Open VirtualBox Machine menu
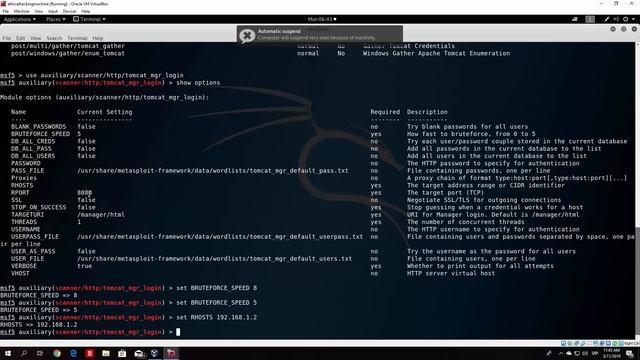Viewport: 640px width, 360px height. [22, 11]
